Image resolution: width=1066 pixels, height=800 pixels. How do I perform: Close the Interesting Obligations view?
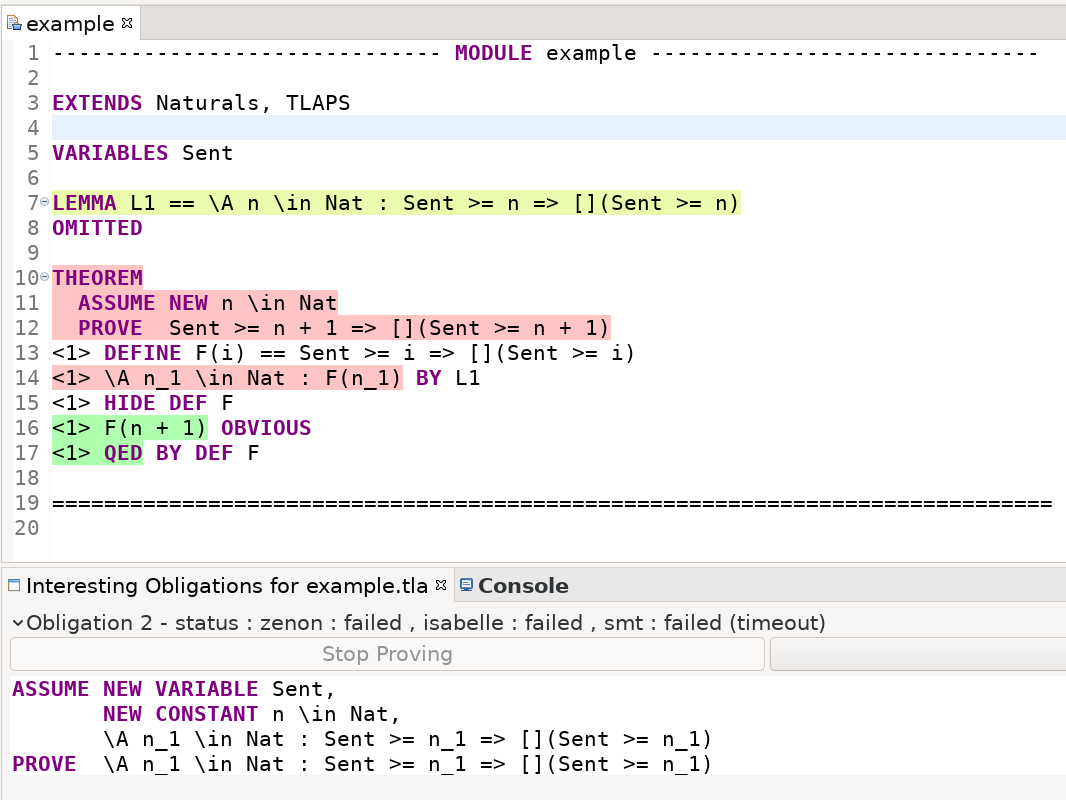point(441,585)
